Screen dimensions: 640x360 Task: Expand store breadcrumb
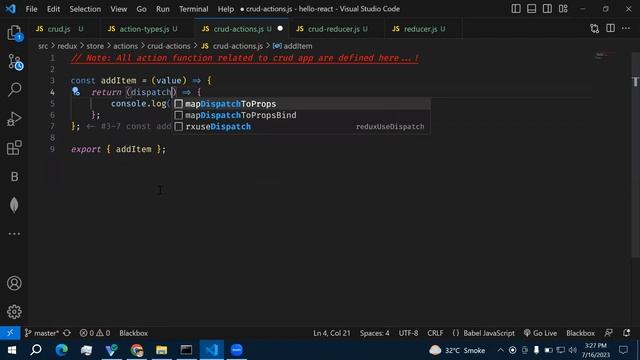[x=95, y=46]
